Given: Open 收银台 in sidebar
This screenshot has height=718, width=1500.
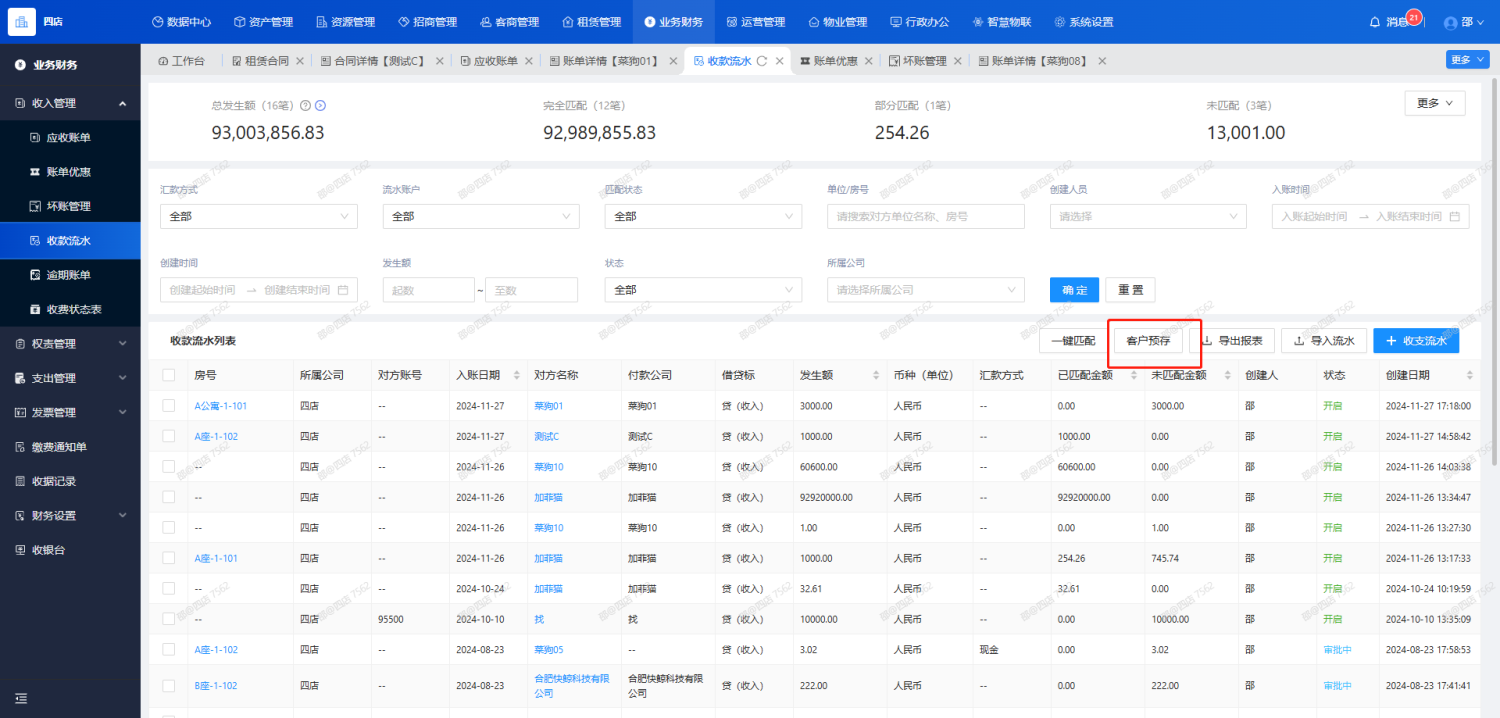Looking at the screenshot, I should coord(70,550).
